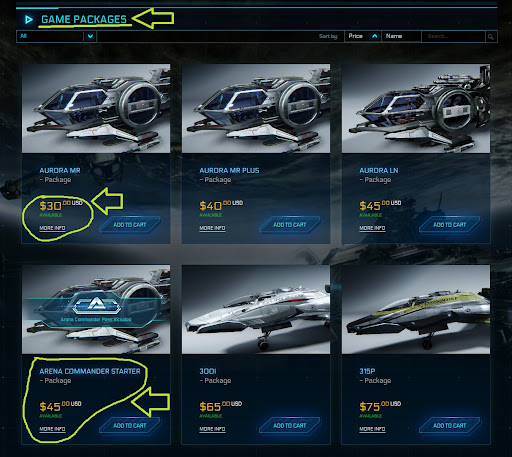Click the Game Packages play triangle icon

[29, 20]
